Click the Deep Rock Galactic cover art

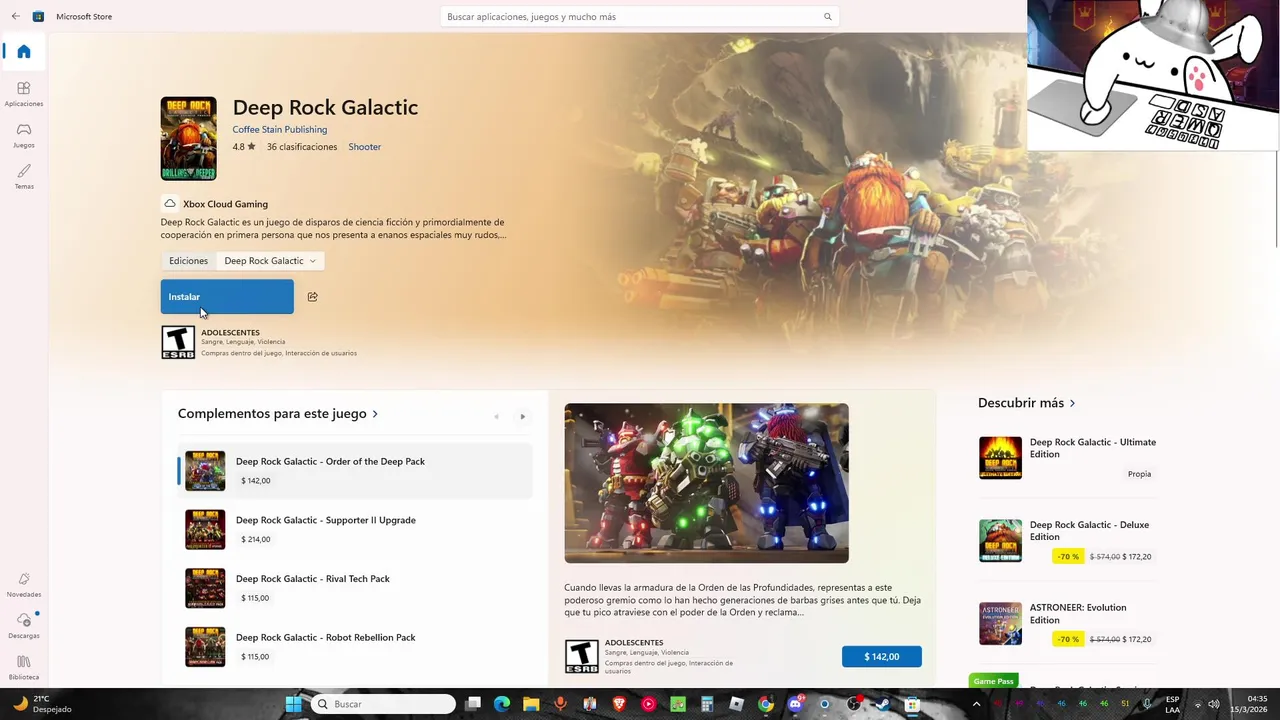click(x=188, y=138)
